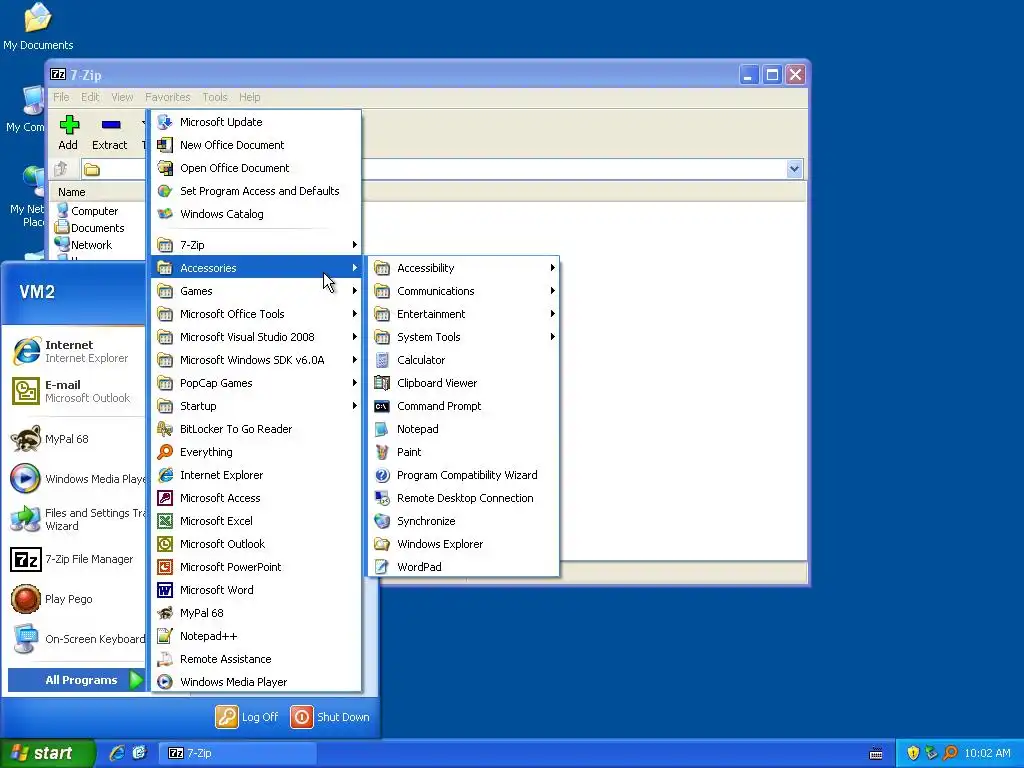Click Internet Explorer quick launch icon

[x=118, y=753]
